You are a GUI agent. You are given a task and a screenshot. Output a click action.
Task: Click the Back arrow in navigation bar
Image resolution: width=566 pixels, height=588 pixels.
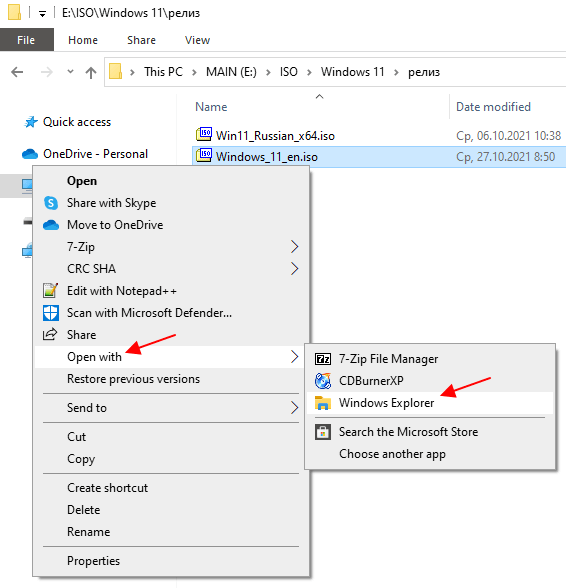coord(17,72)
